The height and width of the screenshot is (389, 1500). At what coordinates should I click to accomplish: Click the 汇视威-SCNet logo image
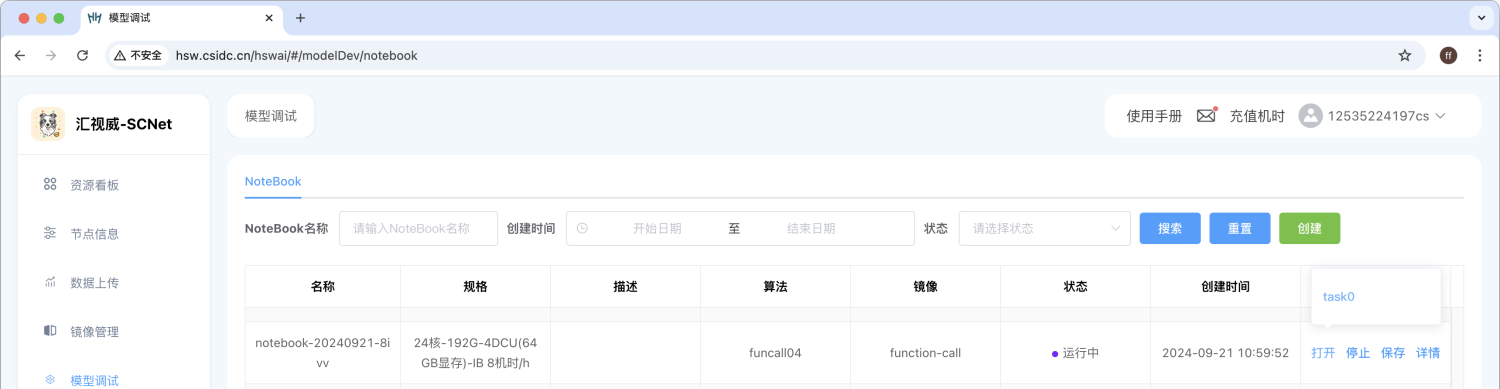pyautogui.click(x=48, y=124)
